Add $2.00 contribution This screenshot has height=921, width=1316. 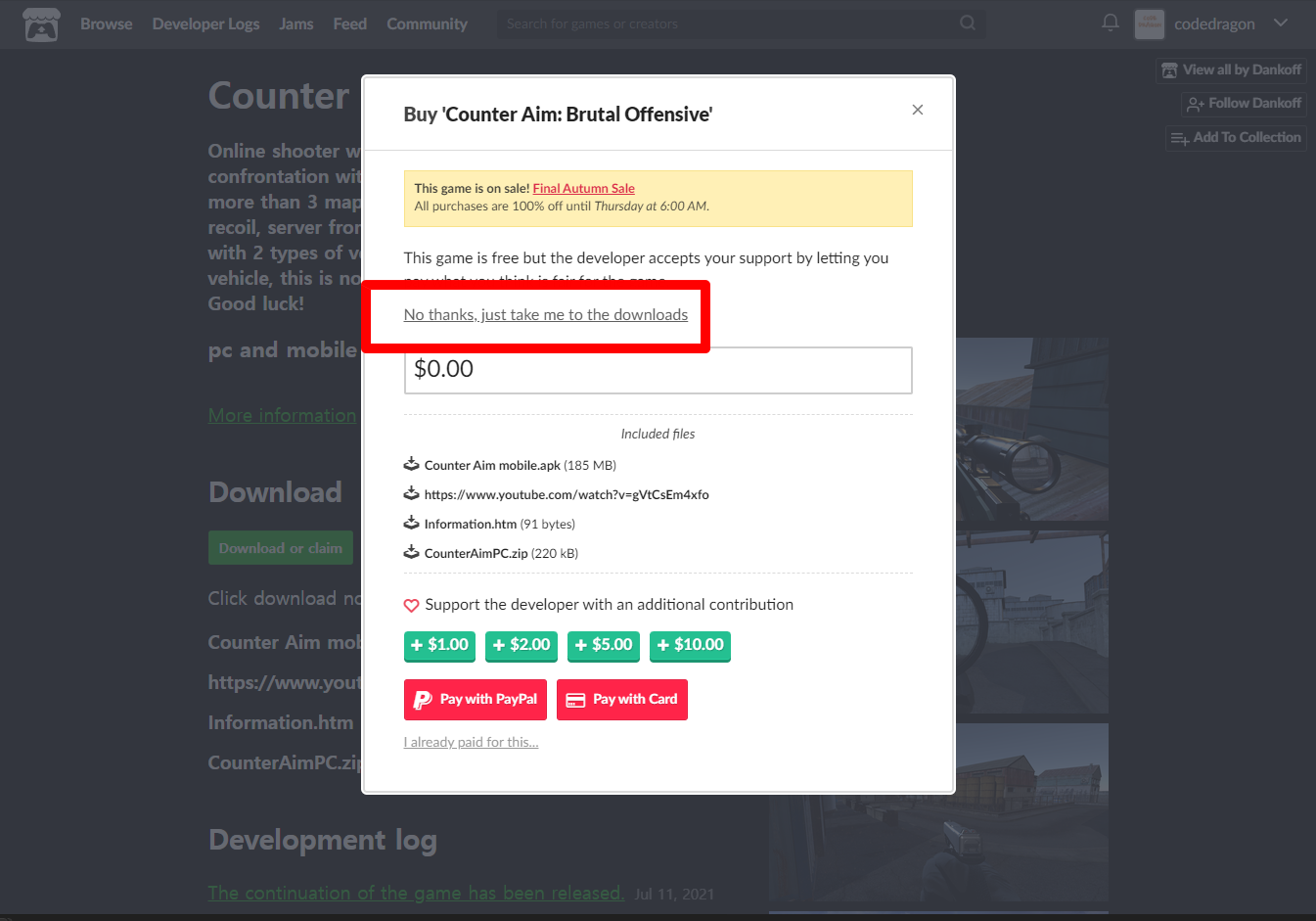click(522, 645)
